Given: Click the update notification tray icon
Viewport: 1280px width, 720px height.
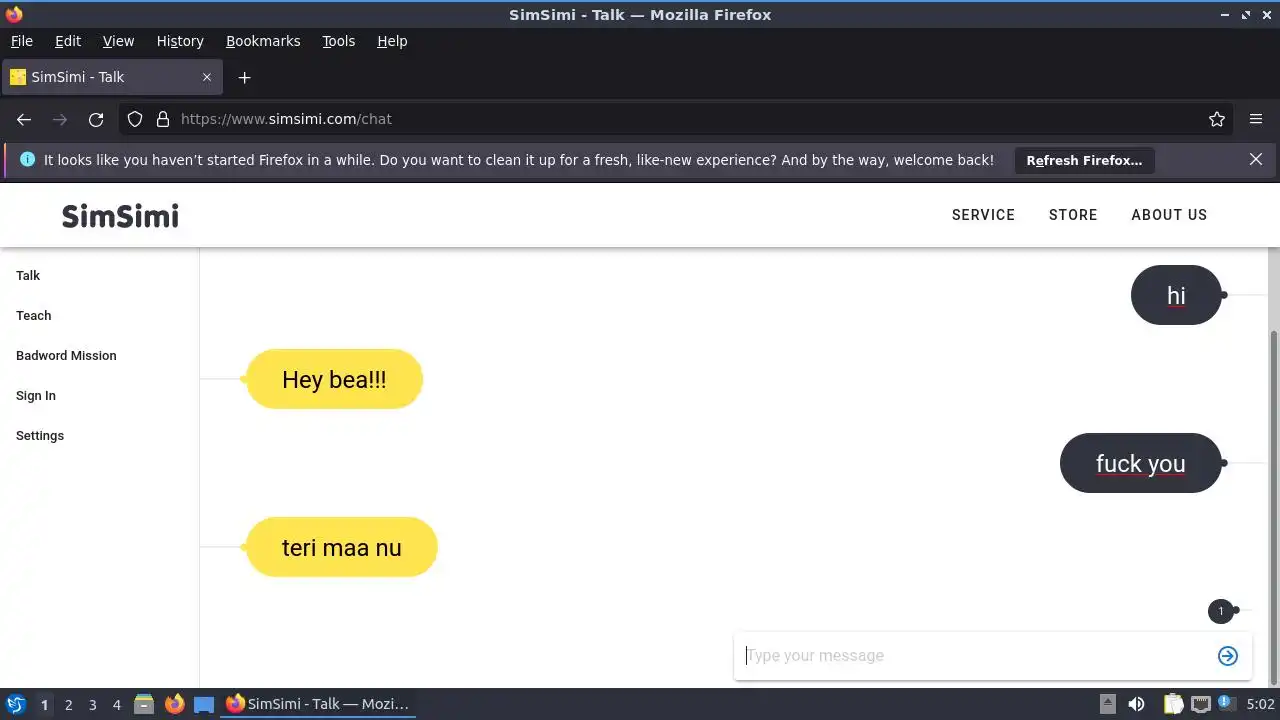Looking at the screenshot, I should click(1224, 703).
